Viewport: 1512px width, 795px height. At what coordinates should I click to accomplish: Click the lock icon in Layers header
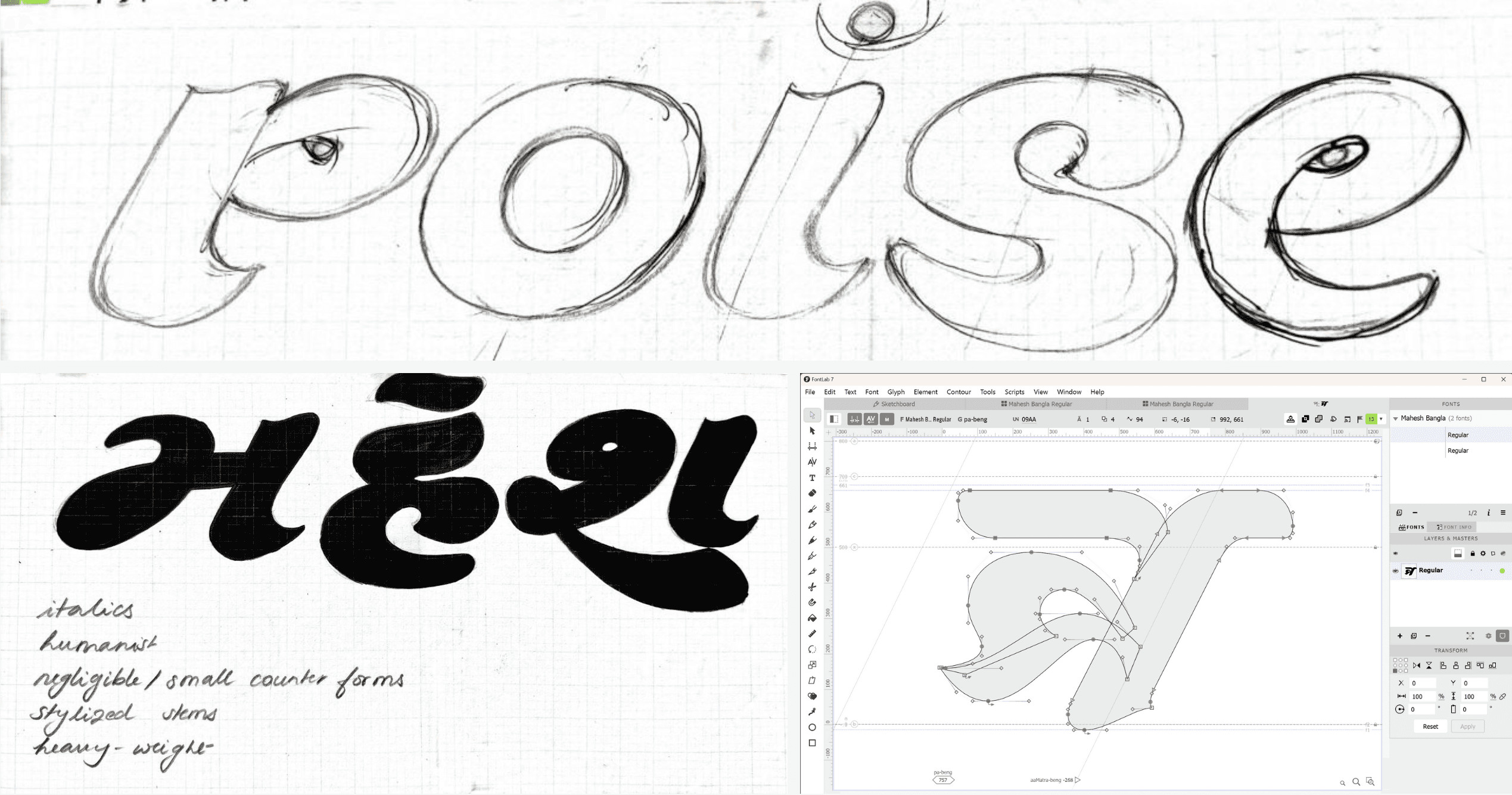click(1473, 554)
